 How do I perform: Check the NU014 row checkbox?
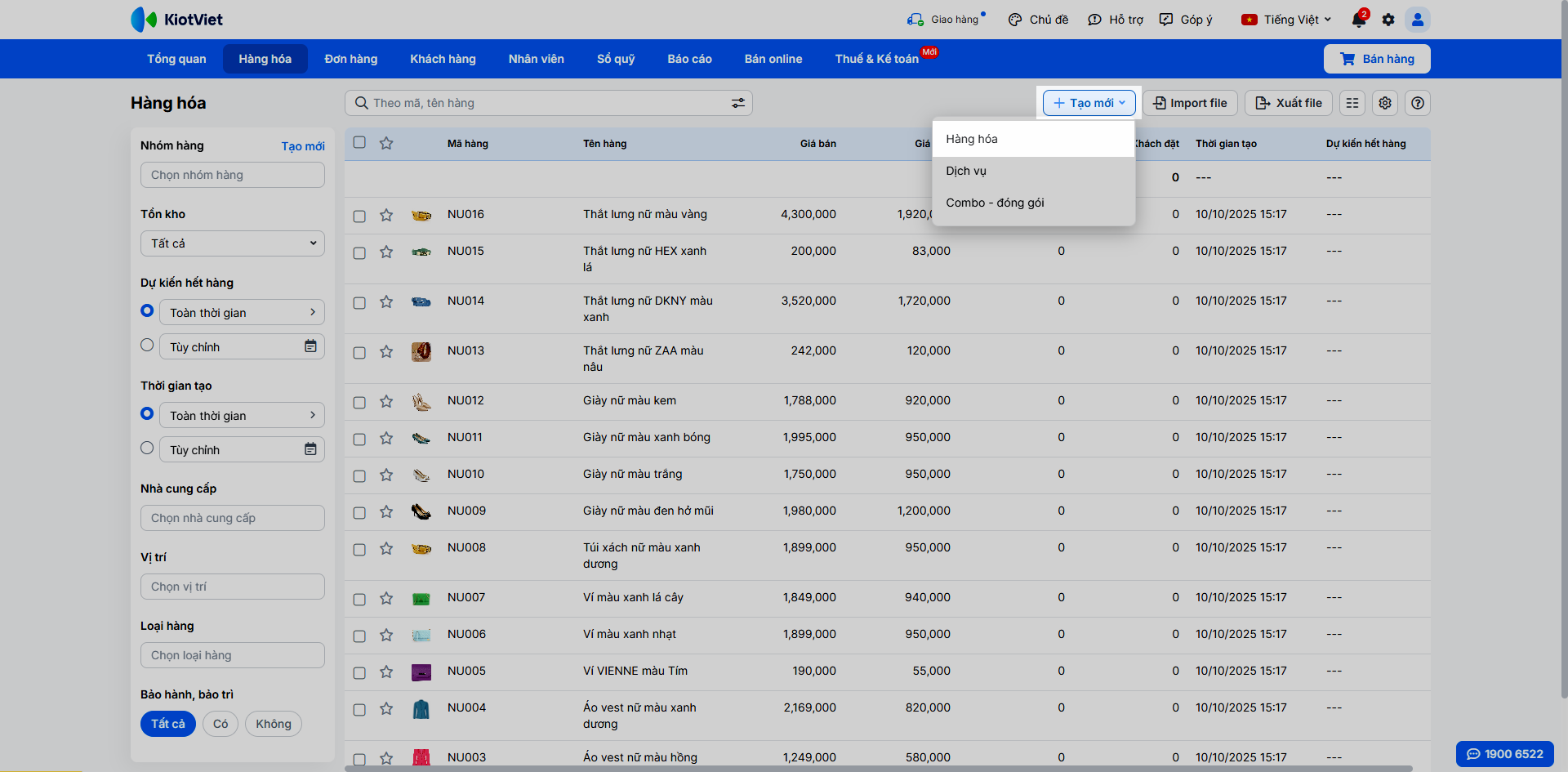[359, 303]
